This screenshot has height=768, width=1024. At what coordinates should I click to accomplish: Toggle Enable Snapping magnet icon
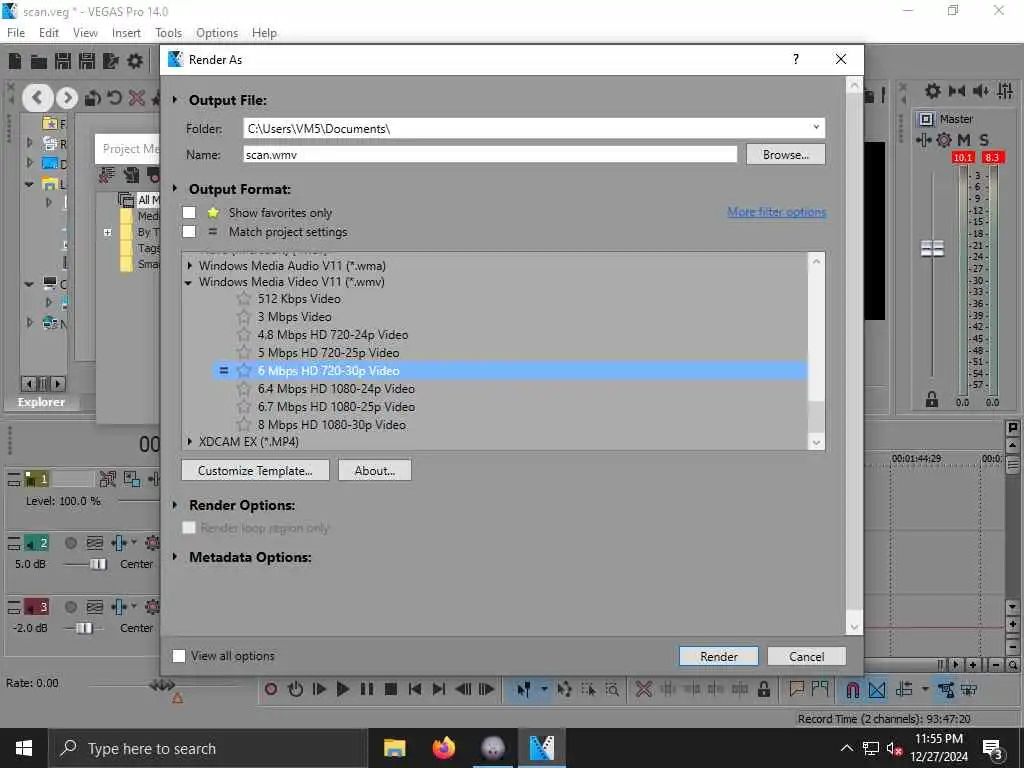853,689
